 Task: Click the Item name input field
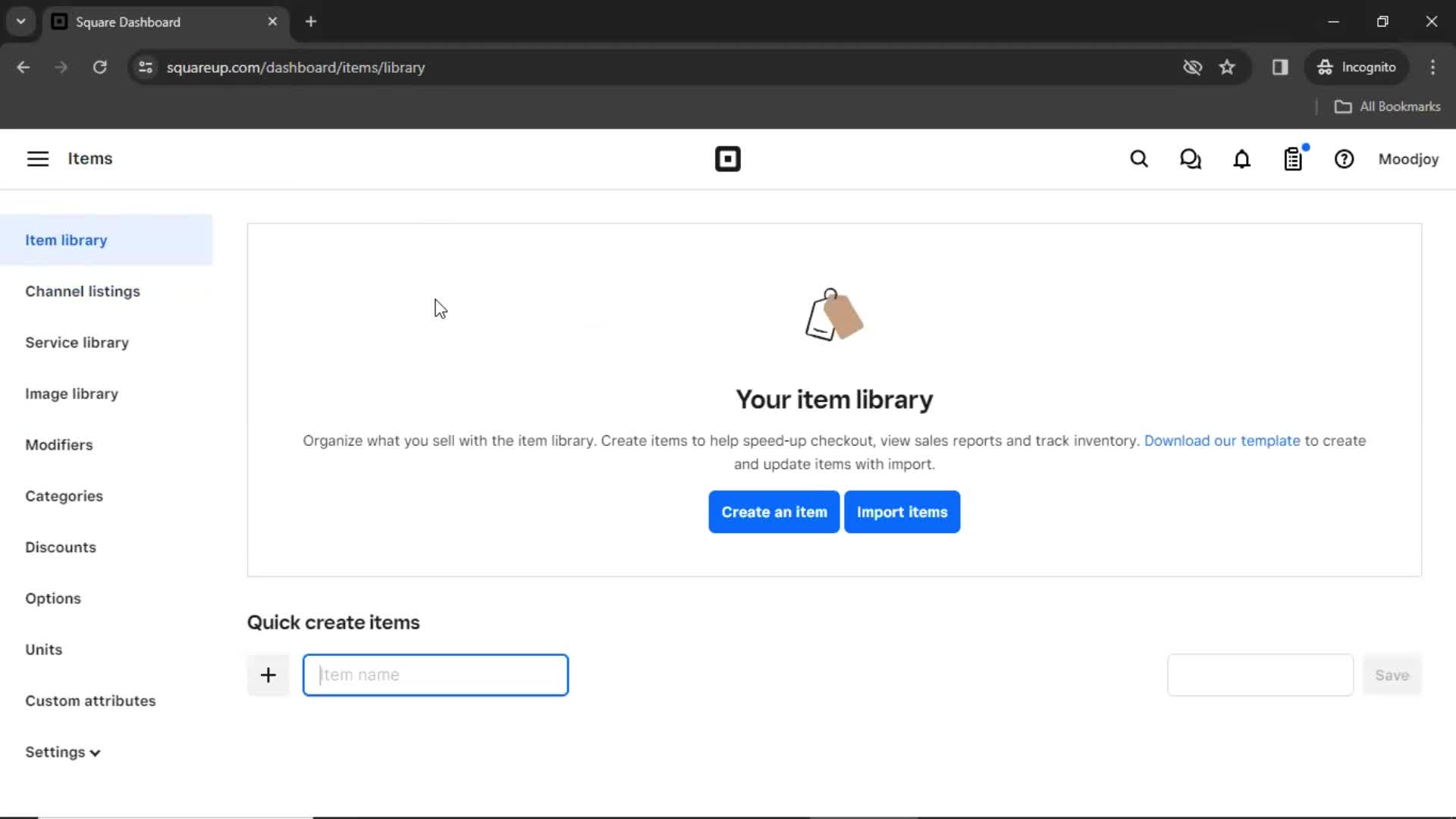[x=436, y=674]
